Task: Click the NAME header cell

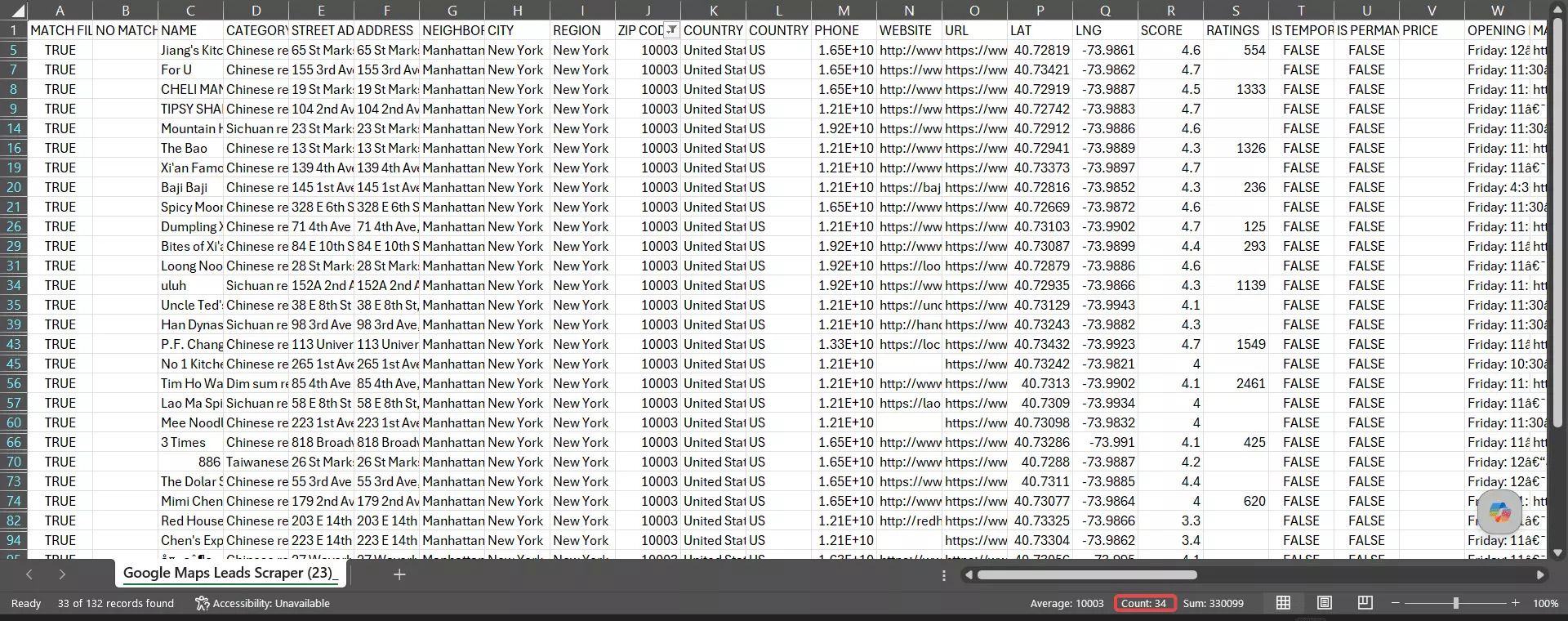Action: pyautogui.click(x=190, y=30)
